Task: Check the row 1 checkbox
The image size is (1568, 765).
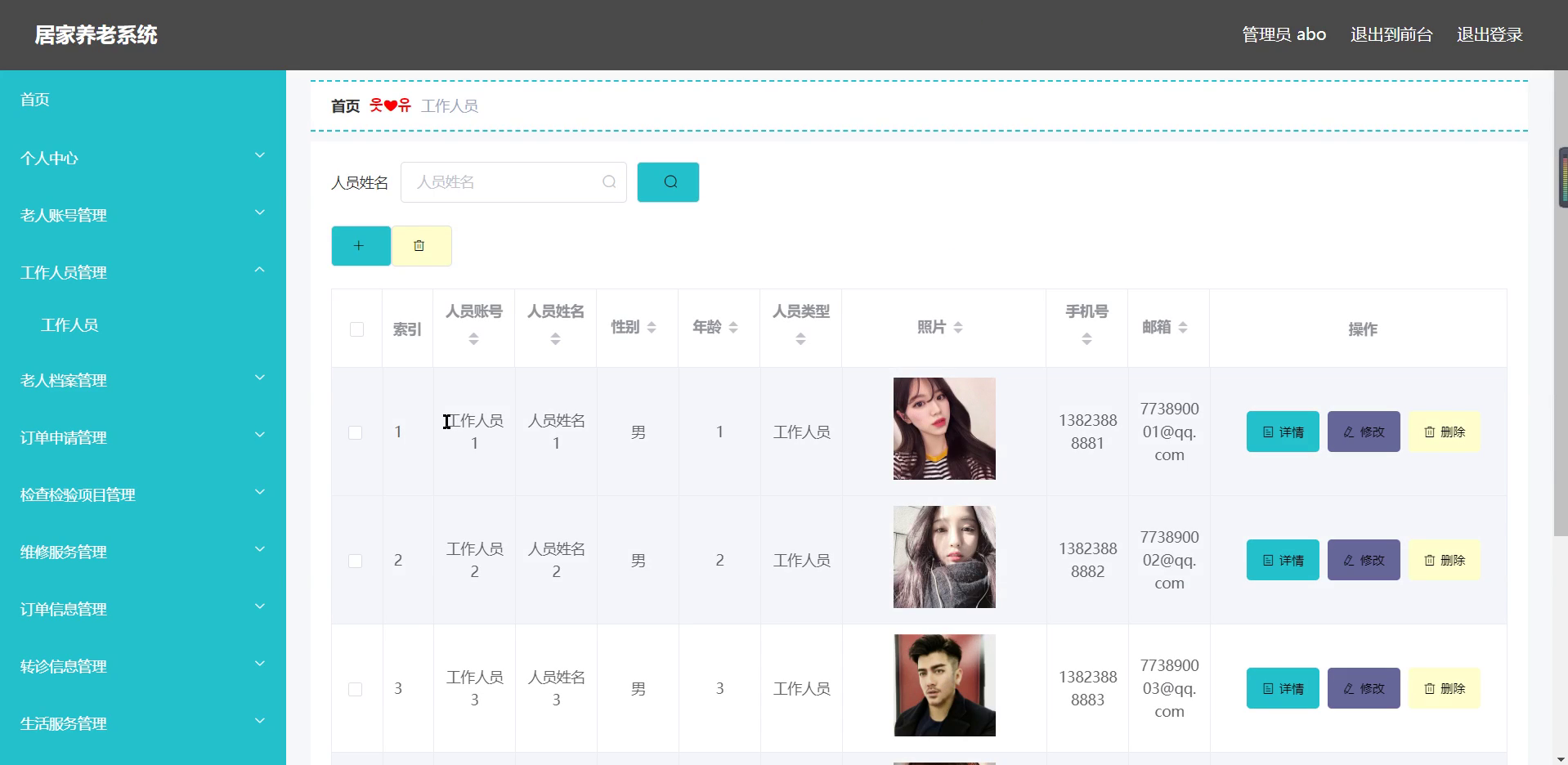Action: (x=355, y=432)
